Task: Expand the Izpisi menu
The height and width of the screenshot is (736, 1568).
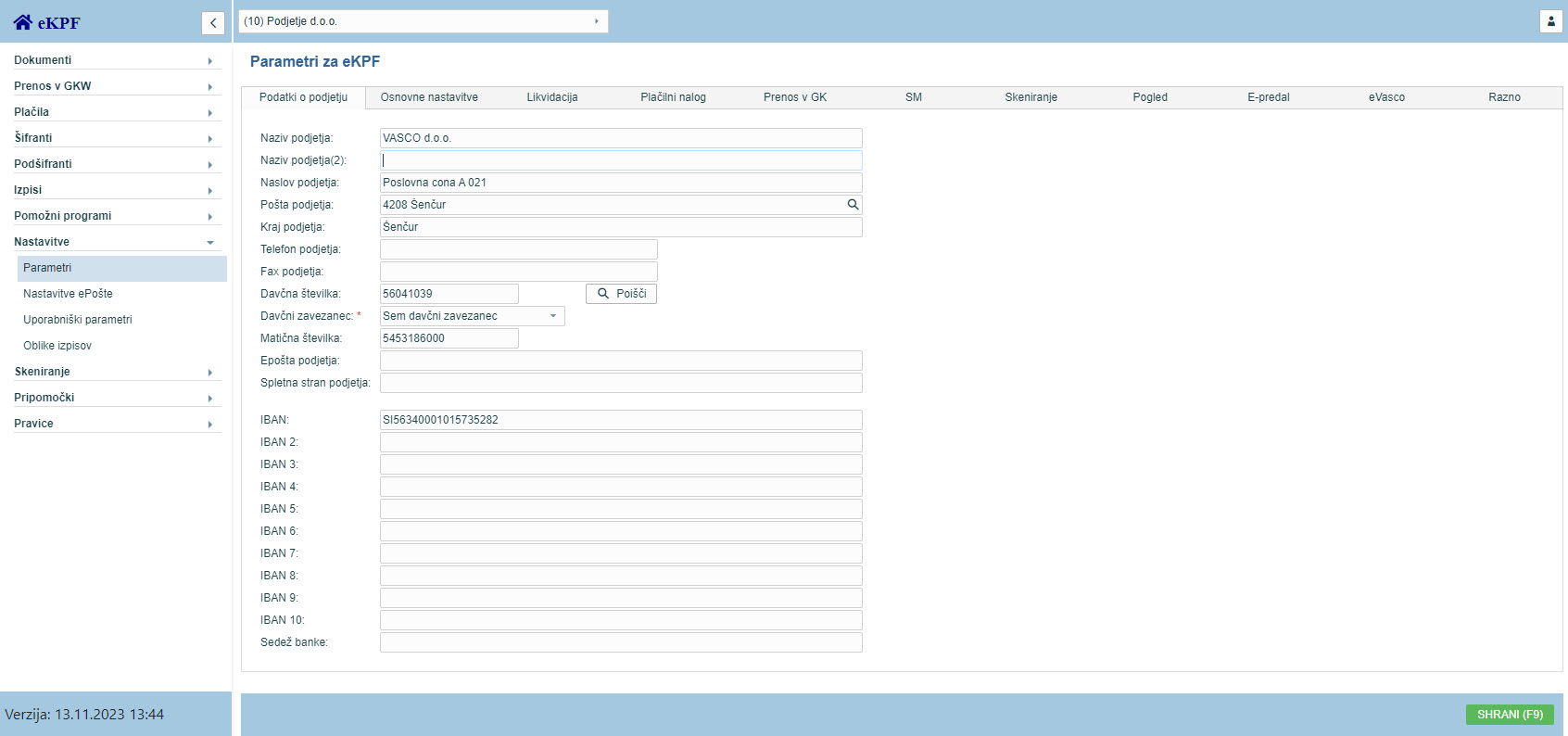Action: [x=118, y=190]
